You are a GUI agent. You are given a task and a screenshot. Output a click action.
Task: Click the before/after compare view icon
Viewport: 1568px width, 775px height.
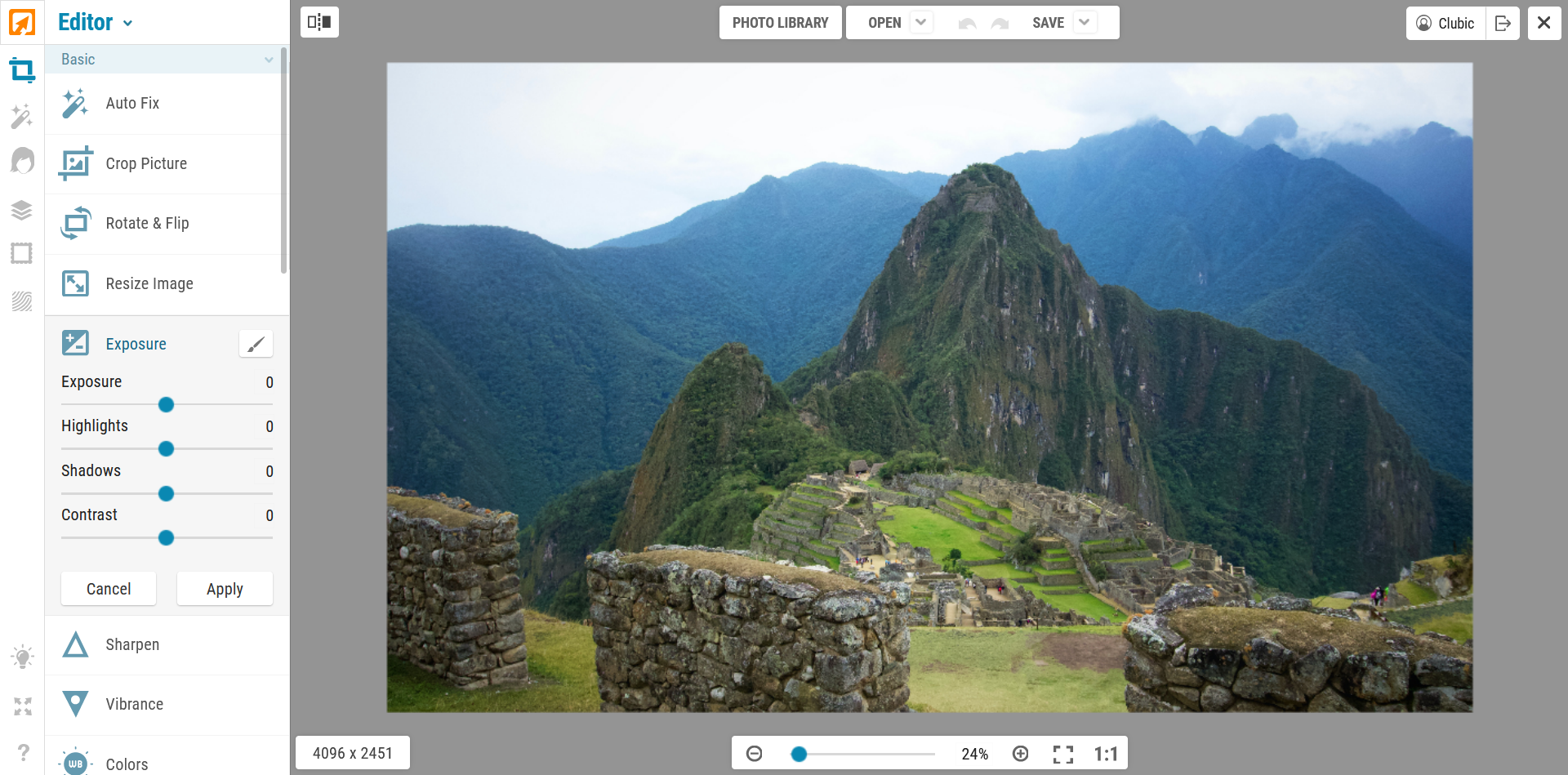point(319,22)
